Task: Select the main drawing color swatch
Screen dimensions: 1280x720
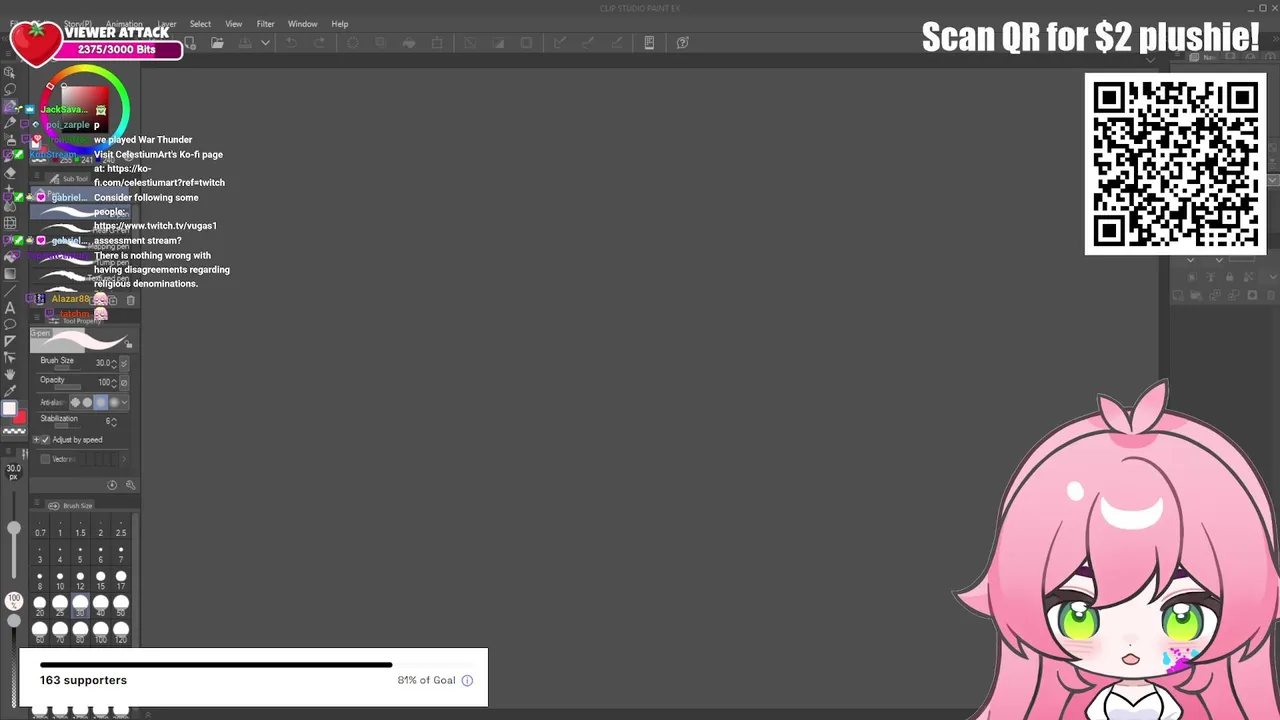Action: point(9,409)
